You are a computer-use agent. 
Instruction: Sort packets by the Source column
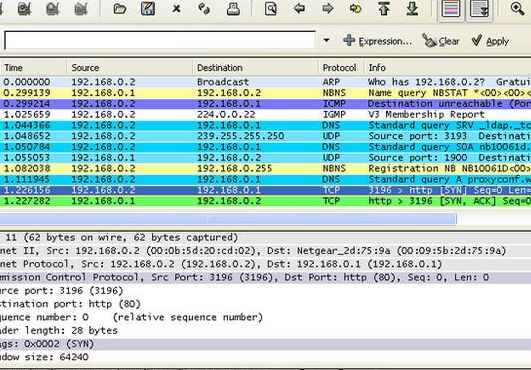[130, 68]
